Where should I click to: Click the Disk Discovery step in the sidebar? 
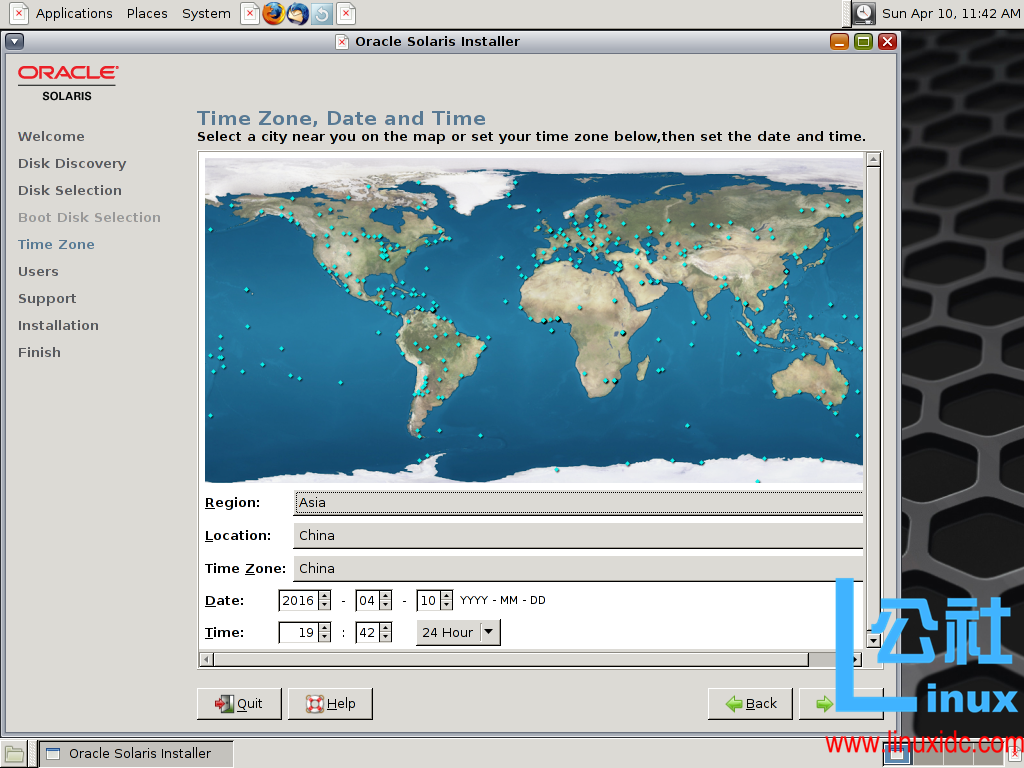click(72, 163)
